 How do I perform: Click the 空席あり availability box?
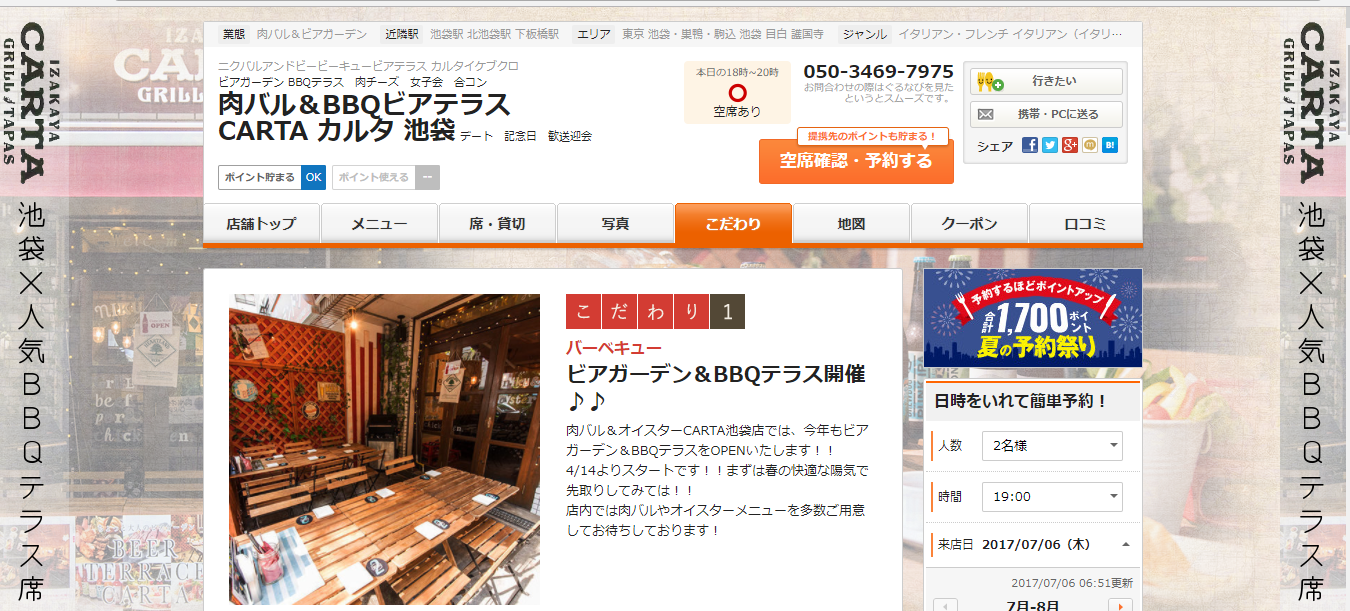(x=737, y=93)
